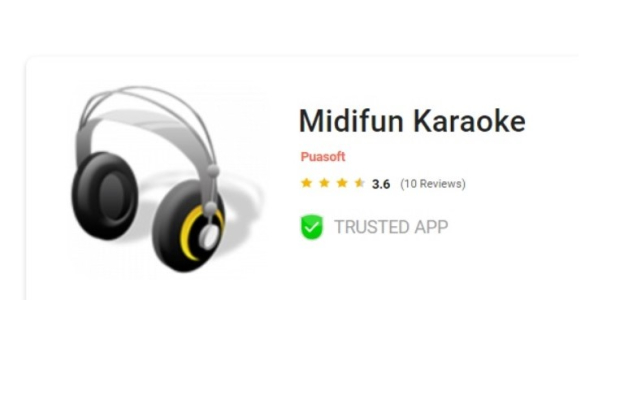Click the Midifun Karaoke headphones app icon

point(166,179)
